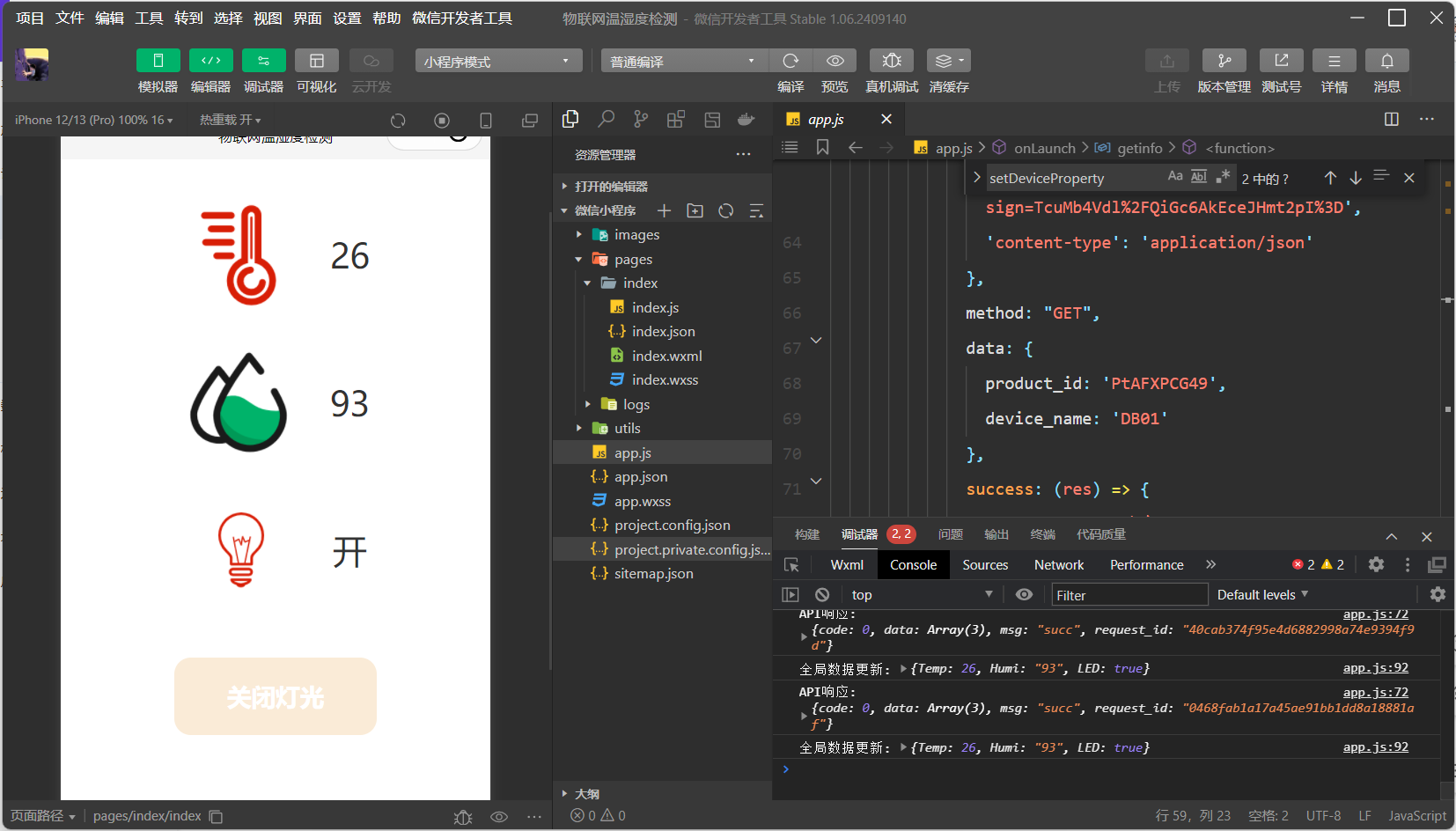Open the Default levels dropdown

(1262, 595)
